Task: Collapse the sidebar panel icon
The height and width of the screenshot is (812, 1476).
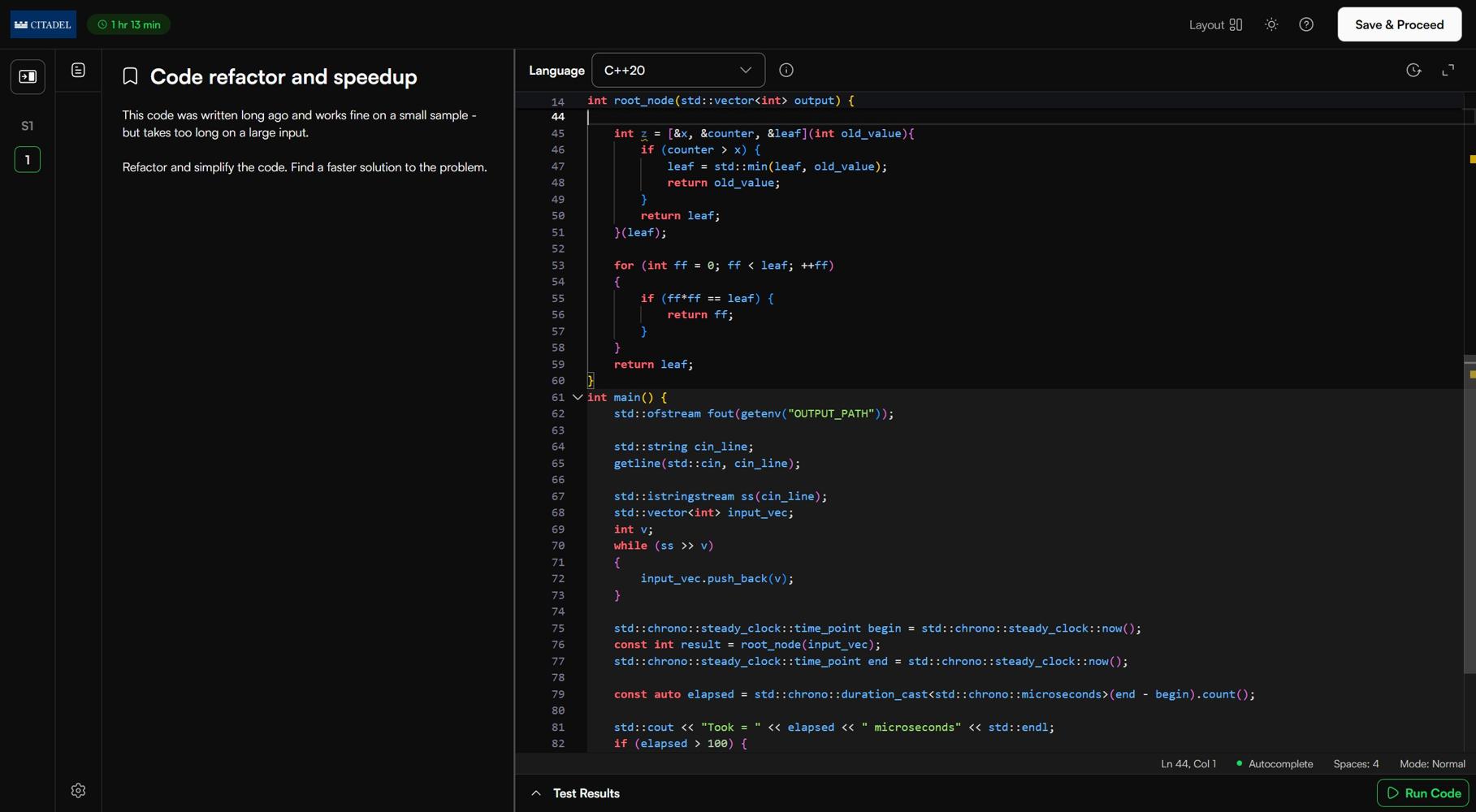Action: [x=28, y=76]
